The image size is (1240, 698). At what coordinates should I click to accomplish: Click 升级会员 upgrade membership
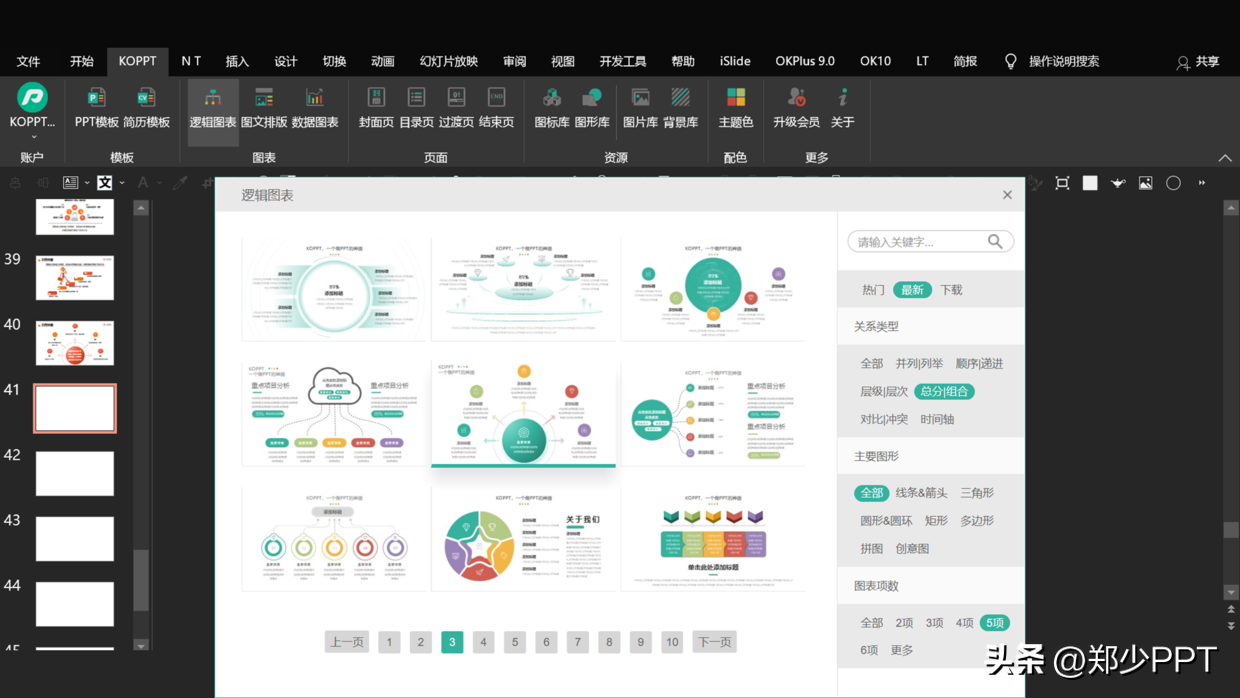[x=796, y=109]
